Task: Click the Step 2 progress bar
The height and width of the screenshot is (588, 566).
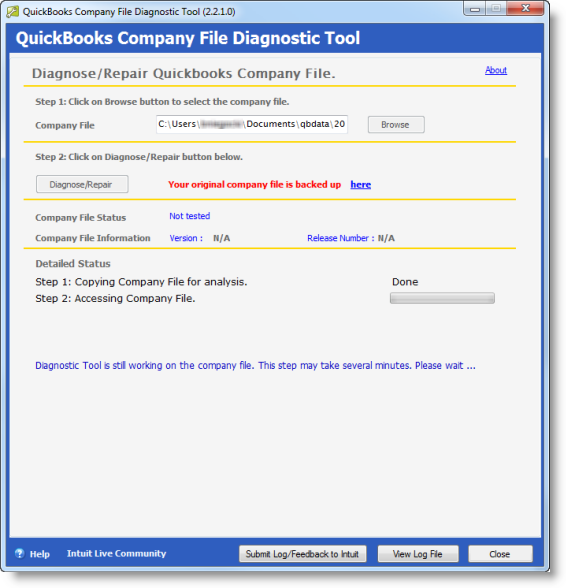Action: tap(442, 298)
